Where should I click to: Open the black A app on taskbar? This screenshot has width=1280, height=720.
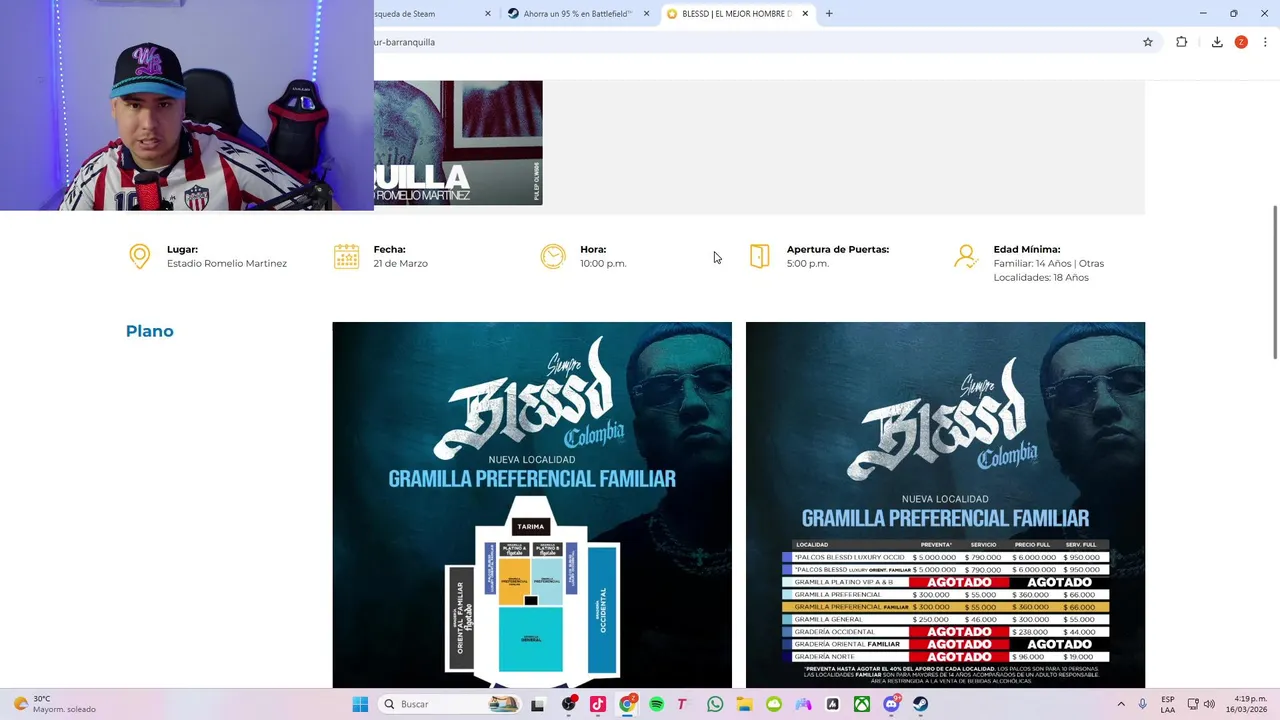point(832,704)
